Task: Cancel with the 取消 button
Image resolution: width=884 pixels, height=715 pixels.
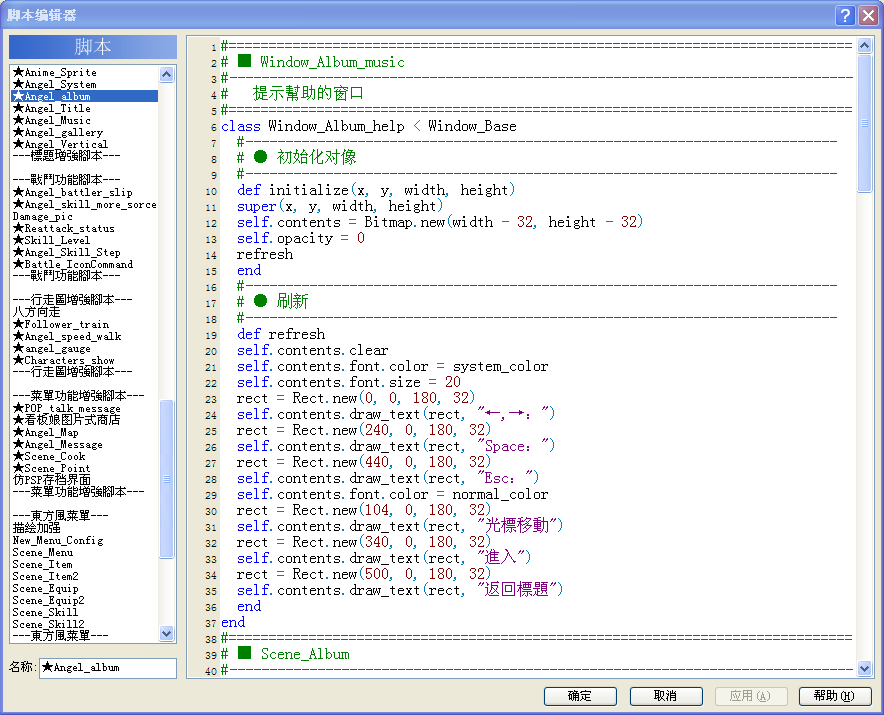Action: coord(666,696)
